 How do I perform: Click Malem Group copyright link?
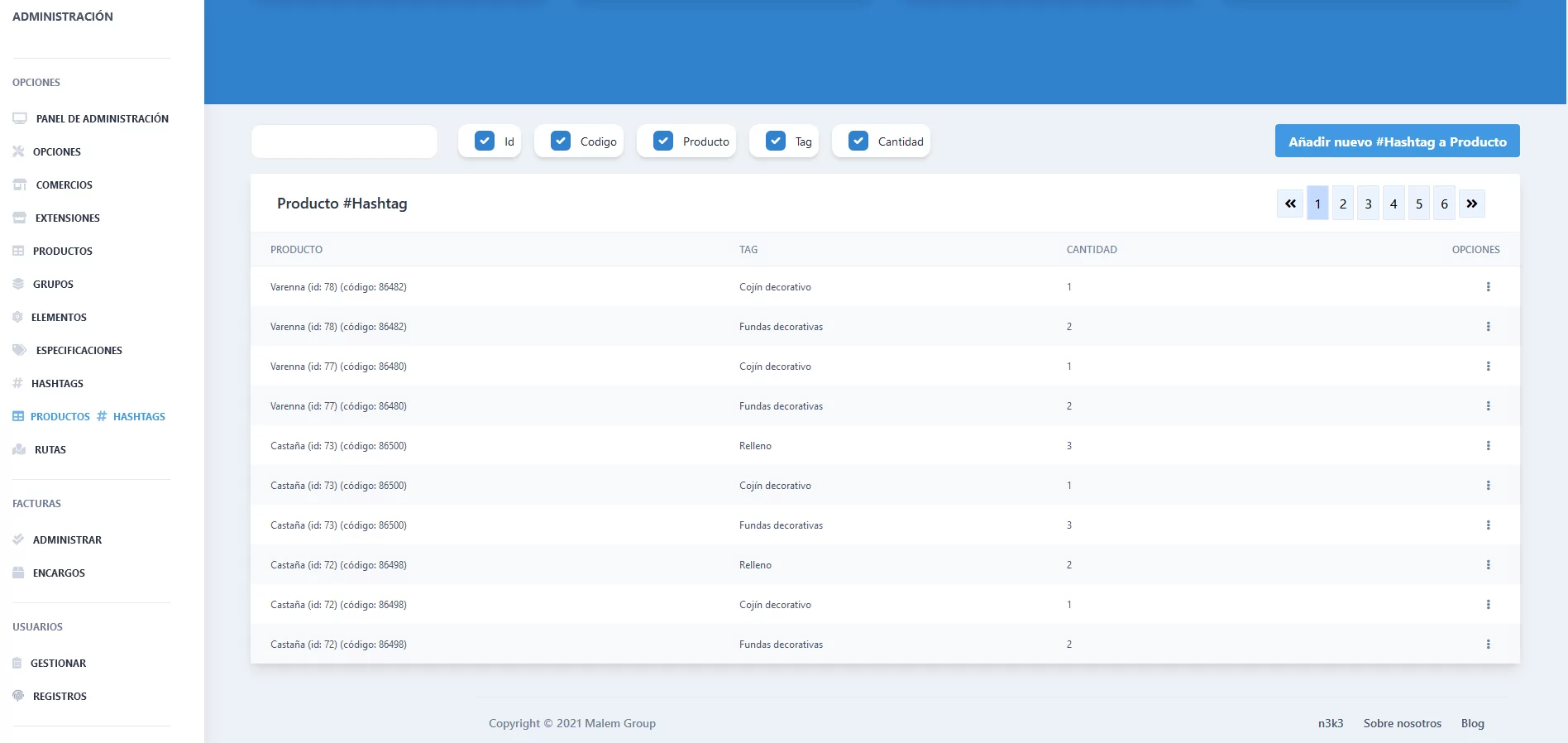tap(620, 723)
